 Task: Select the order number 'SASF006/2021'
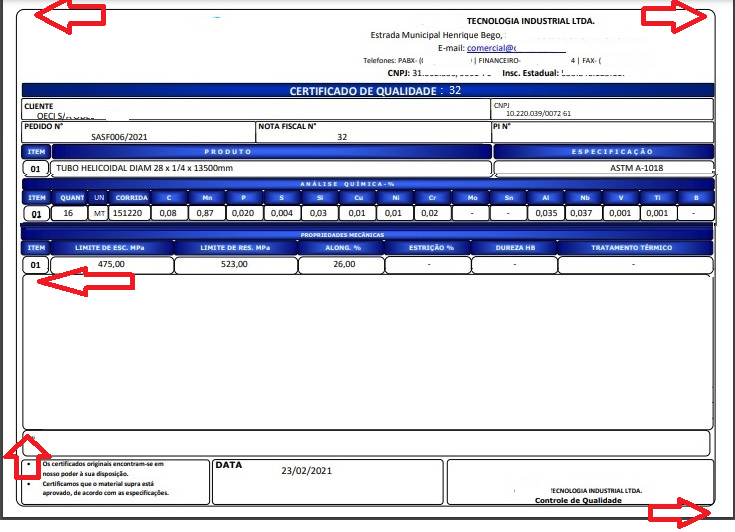pos(119,137)
